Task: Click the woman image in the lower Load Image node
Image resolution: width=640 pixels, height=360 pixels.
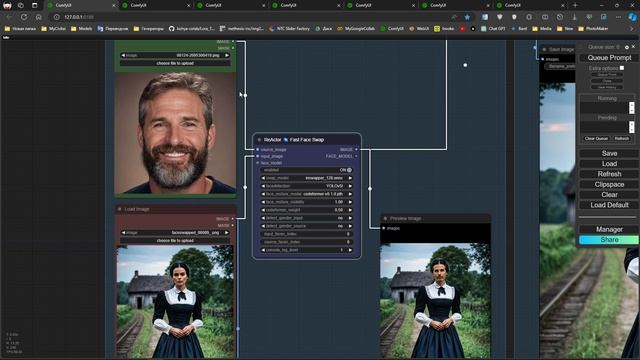Action: [175, 301]
